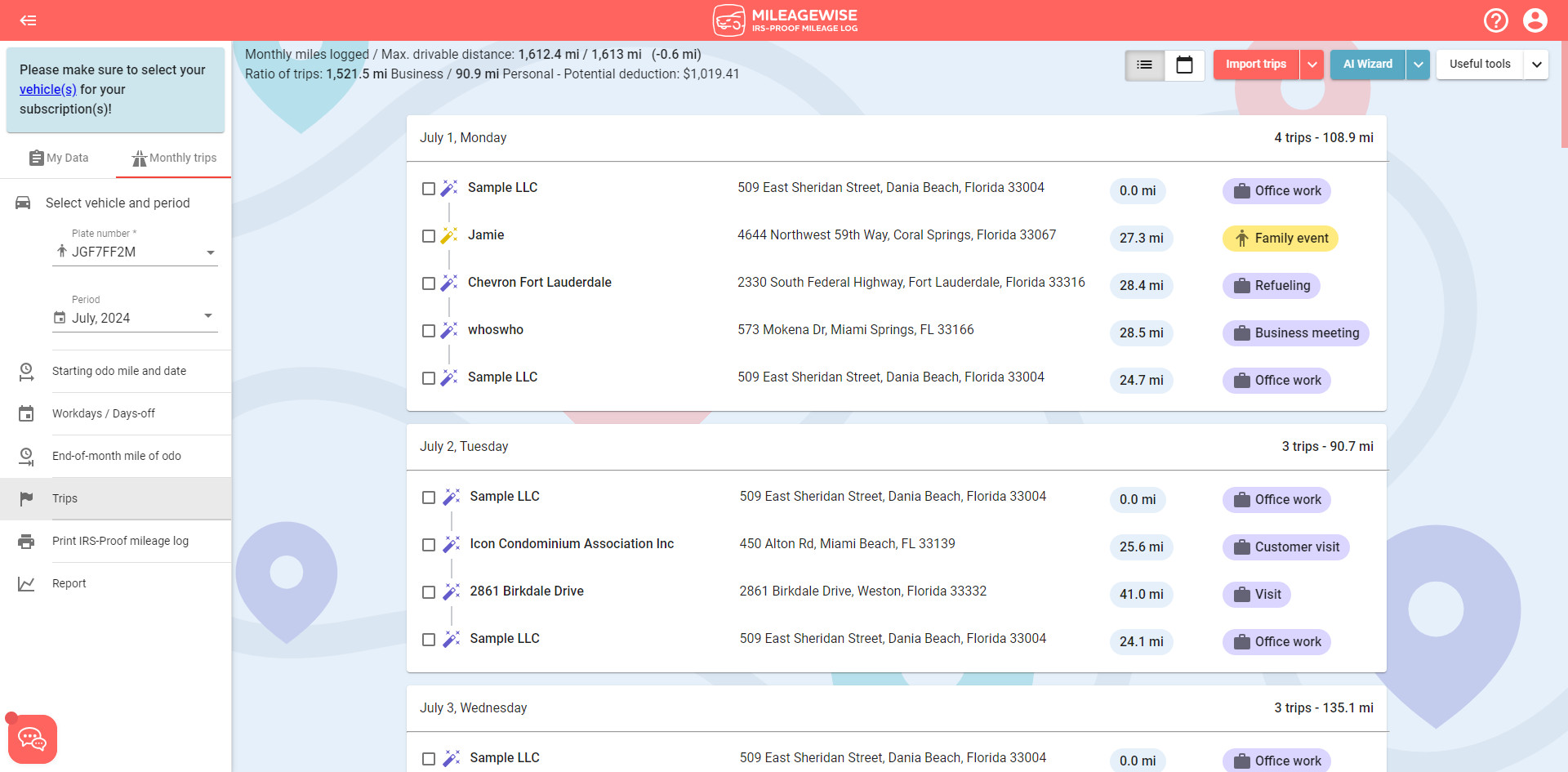Click wand icon beside Jamie trip
Image resolution: width=1568 pixels, height=772 pixels.
click(449, 236)
